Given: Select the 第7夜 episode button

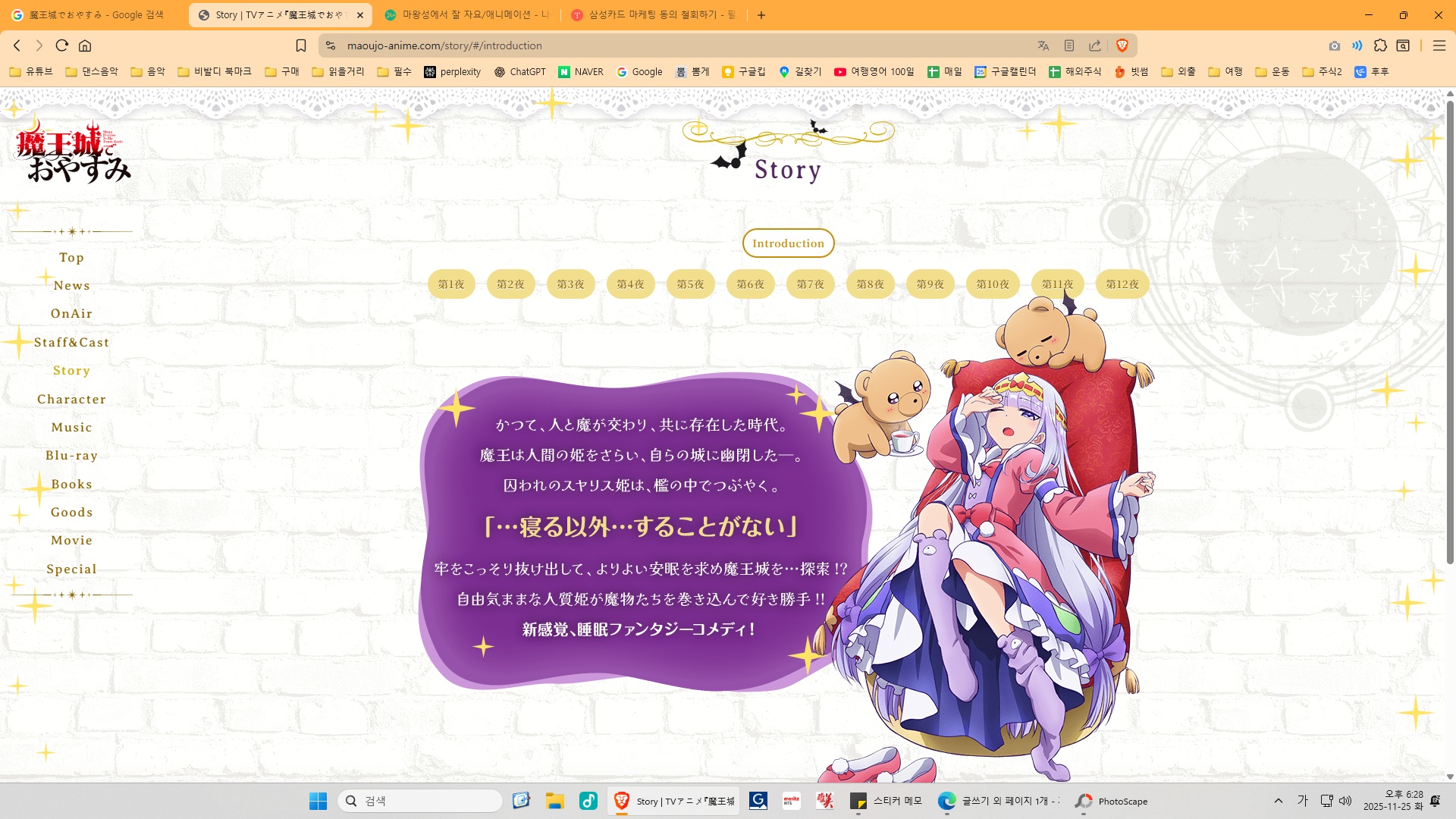Looking at the screenshot, I should coord(810,284).
